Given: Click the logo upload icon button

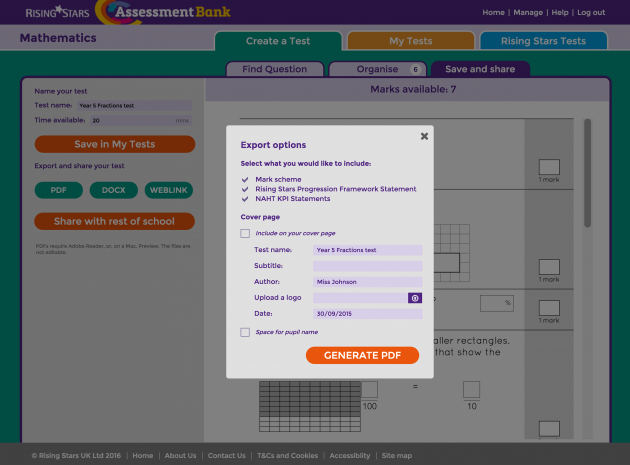Looking at the screenshot, I should coord(415,298).
